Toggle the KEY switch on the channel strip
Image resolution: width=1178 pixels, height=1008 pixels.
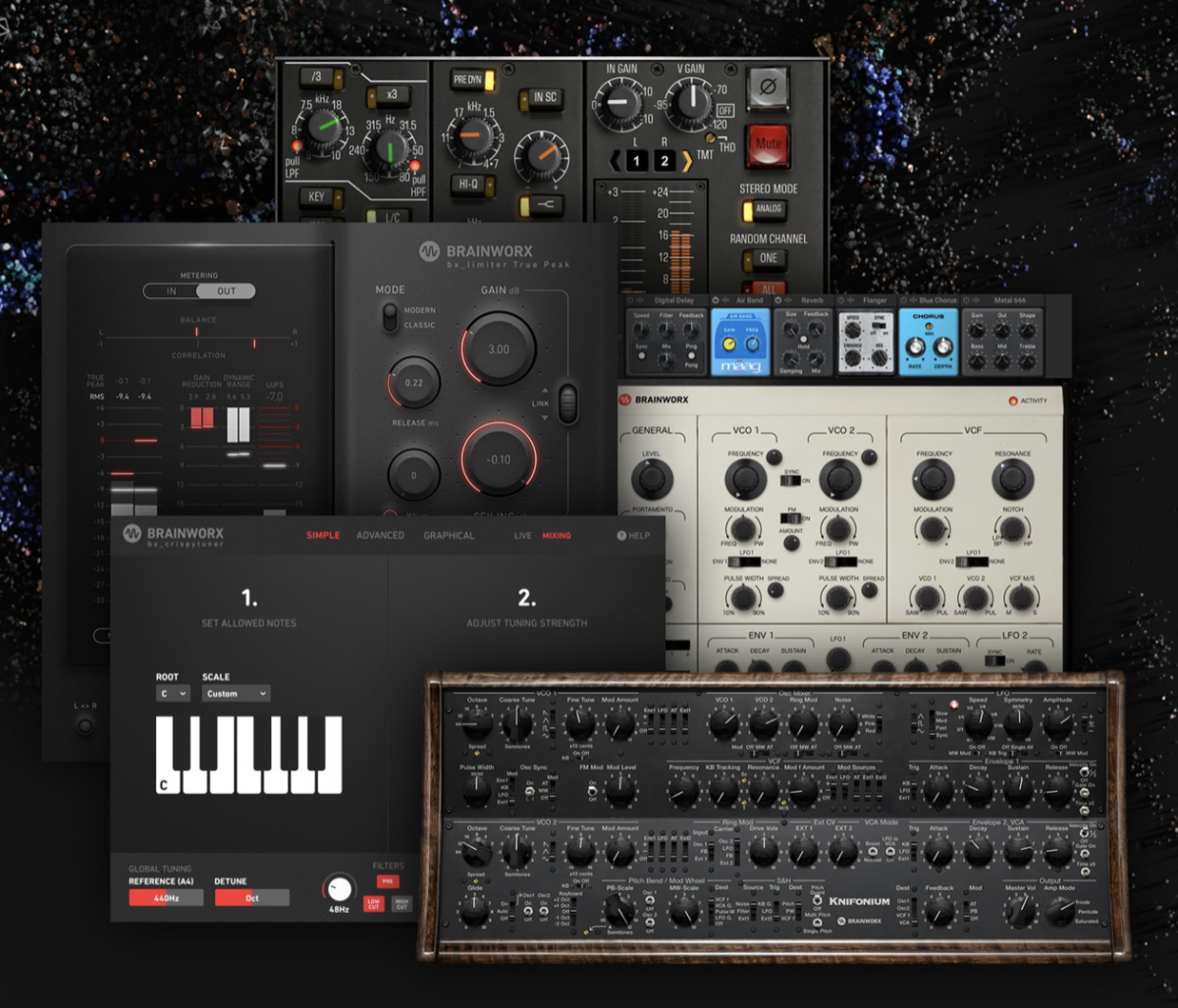(x=322, y=196)
